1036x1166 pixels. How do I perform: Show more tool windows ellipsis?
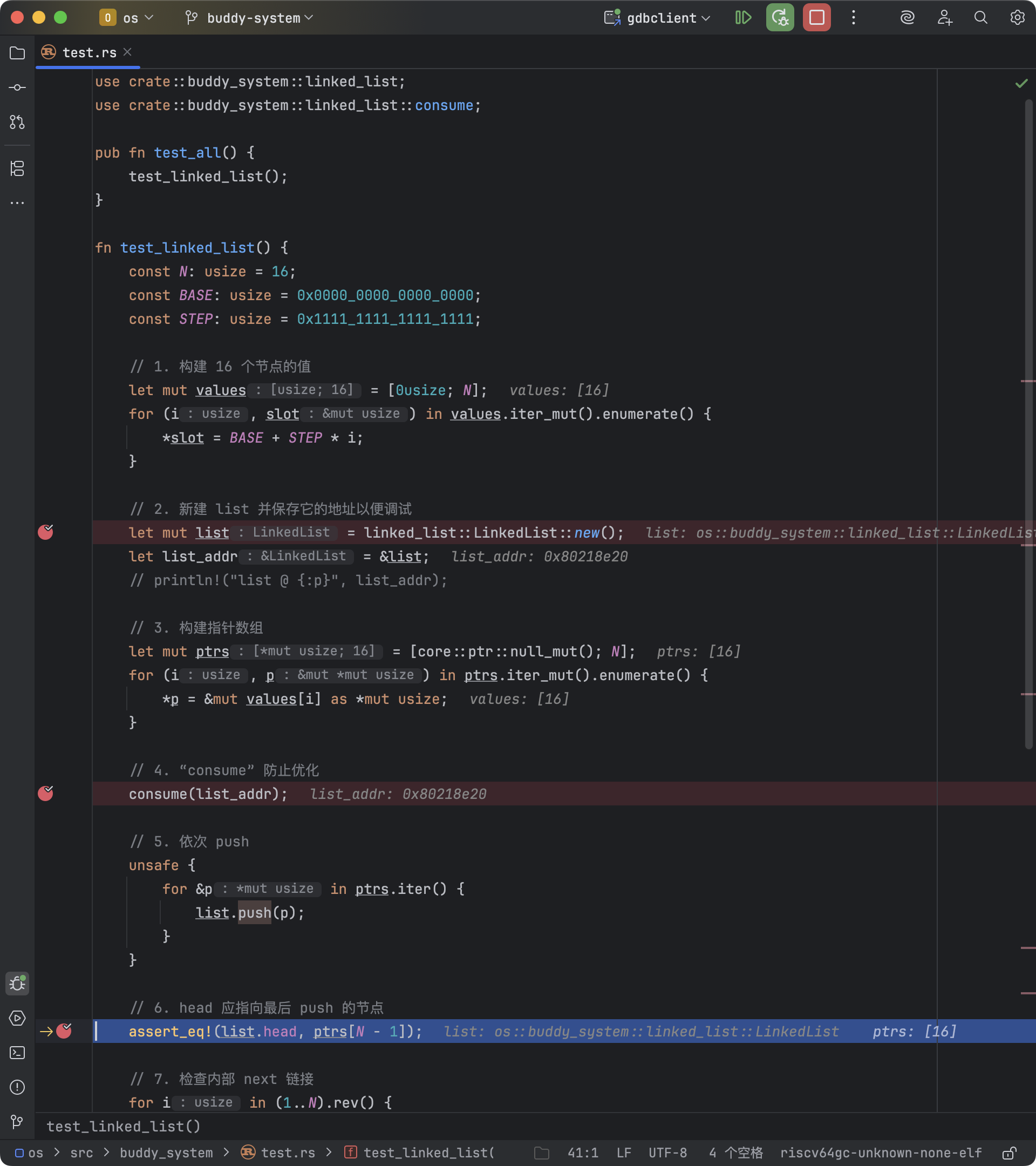17,202
